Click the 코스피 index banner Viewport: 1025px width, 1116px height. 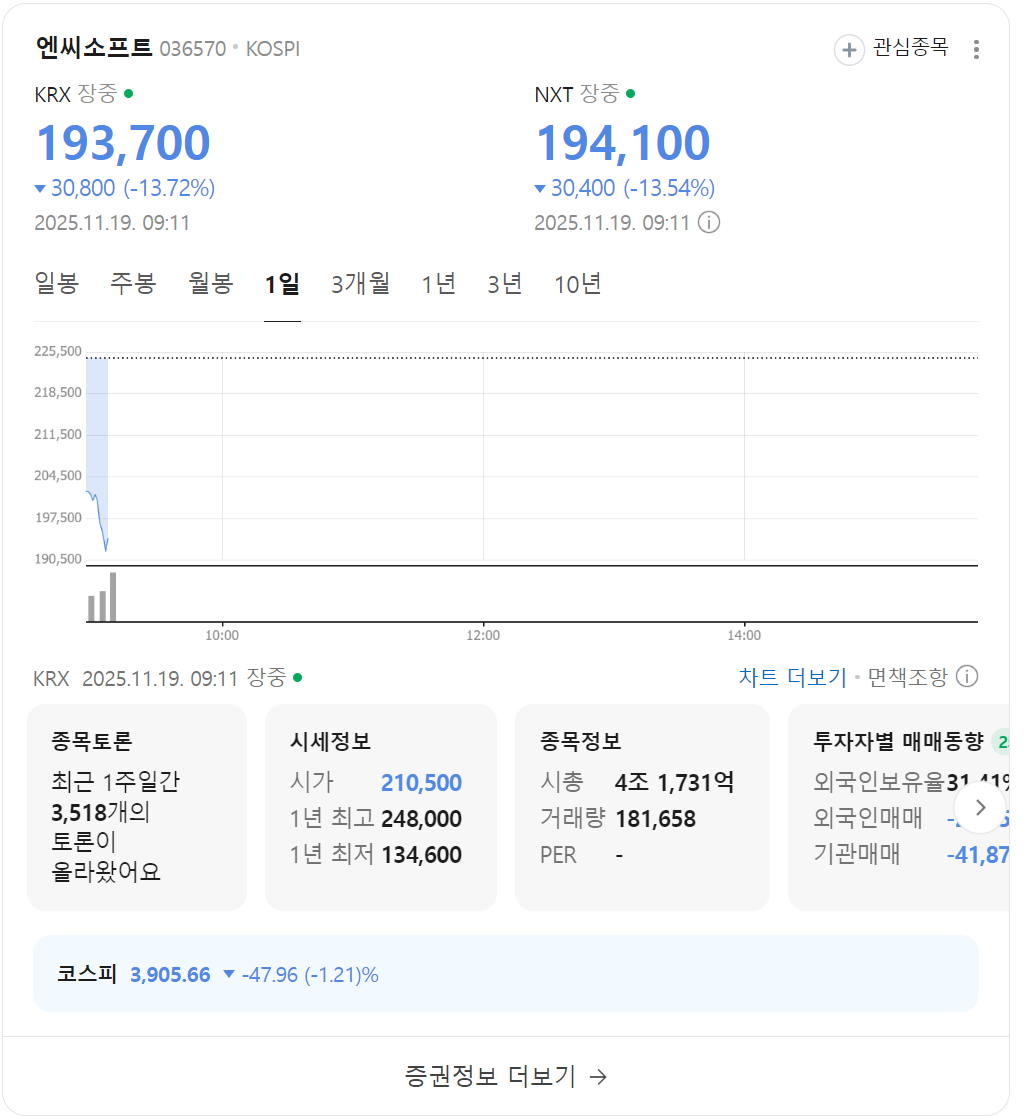pos(505,974)
